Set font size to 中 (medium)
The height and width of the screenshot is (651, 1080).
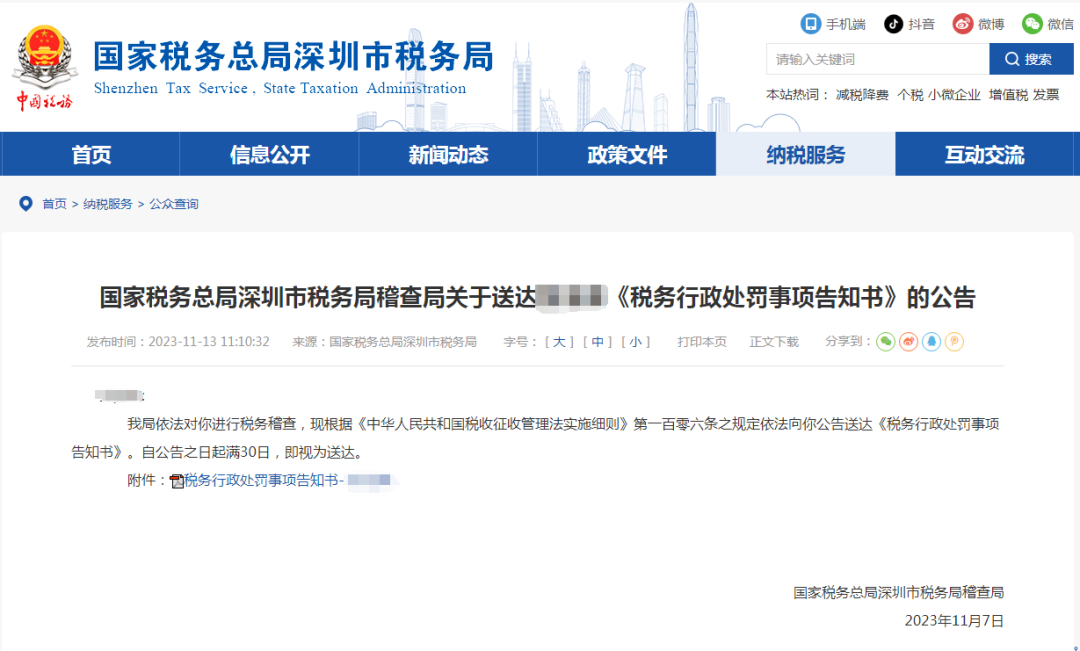[x=598, y=342]
